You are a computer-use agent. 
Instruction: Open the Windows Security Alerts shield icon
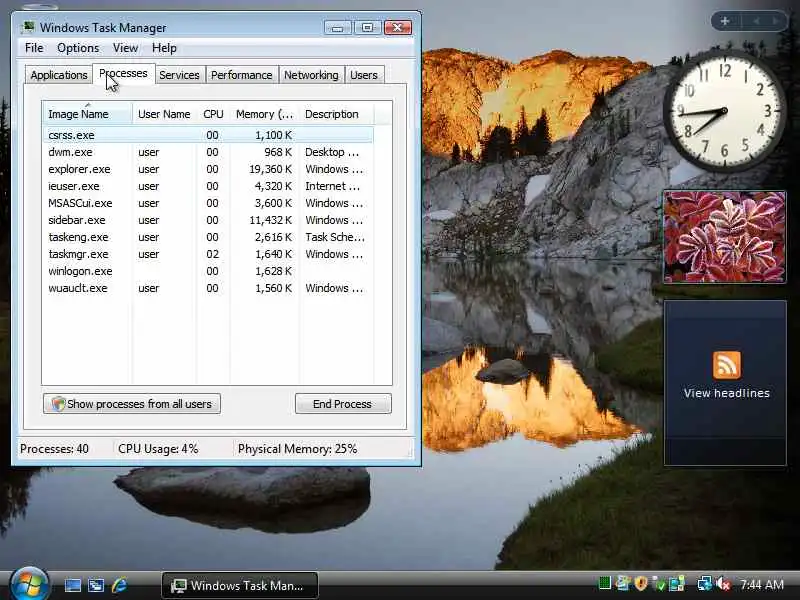click(641, 583)
